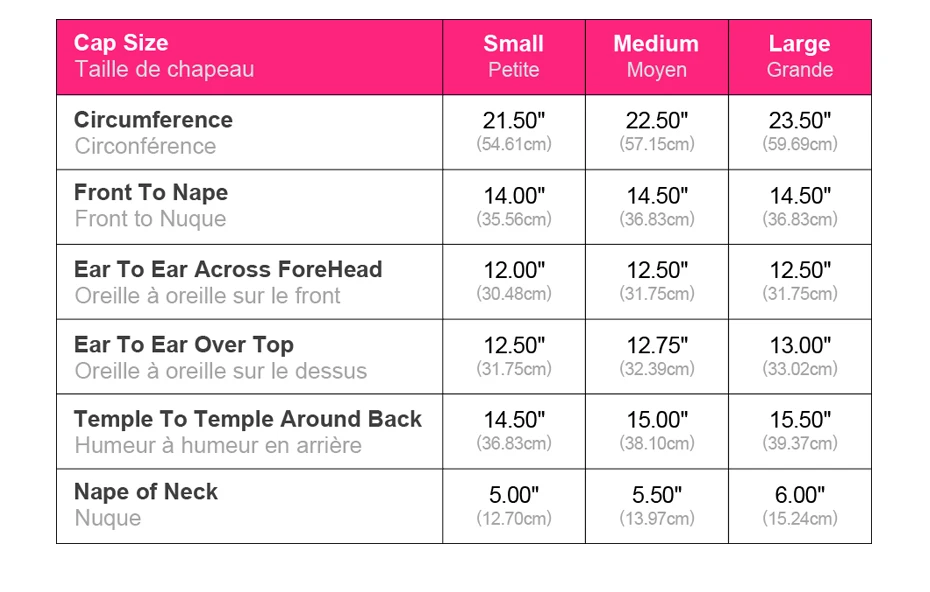Select the Small Ear To Ear Across ForeHead 12.00"
930x592 pixels.
pos(514,271)
